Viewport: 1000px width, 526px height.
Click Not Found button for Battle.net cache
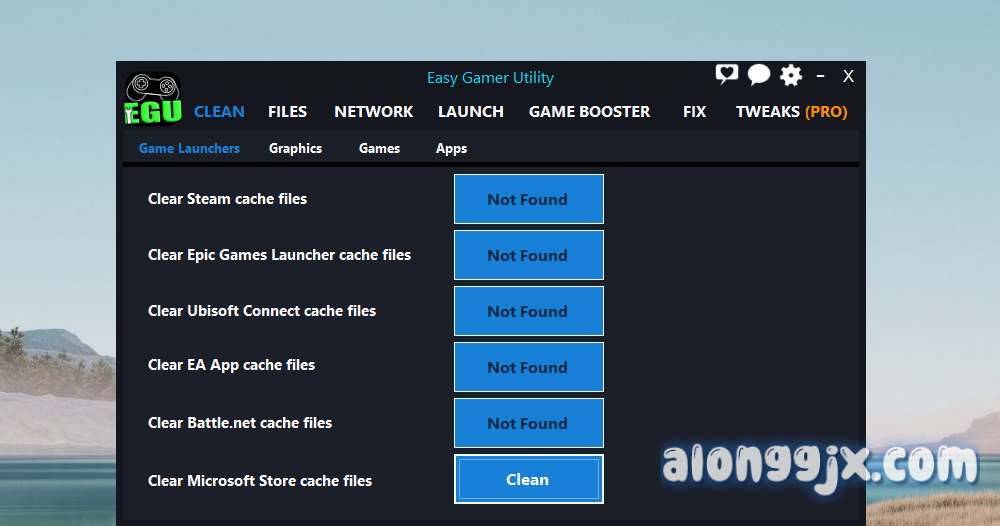(528, 423)
